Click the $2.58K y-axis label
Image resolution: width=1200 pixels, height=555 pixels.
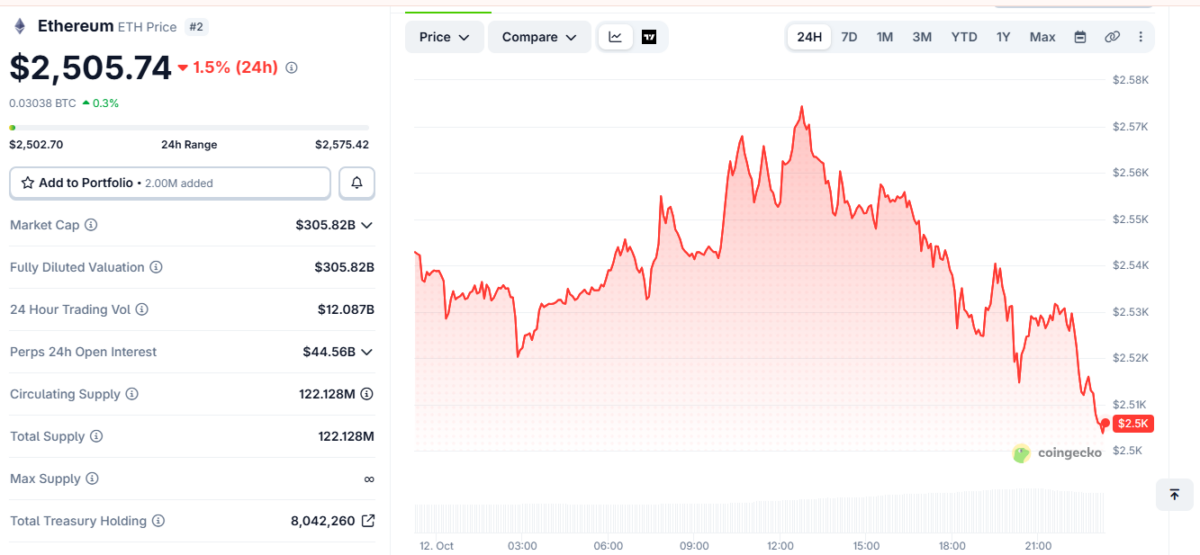(x=1130, y=80)
